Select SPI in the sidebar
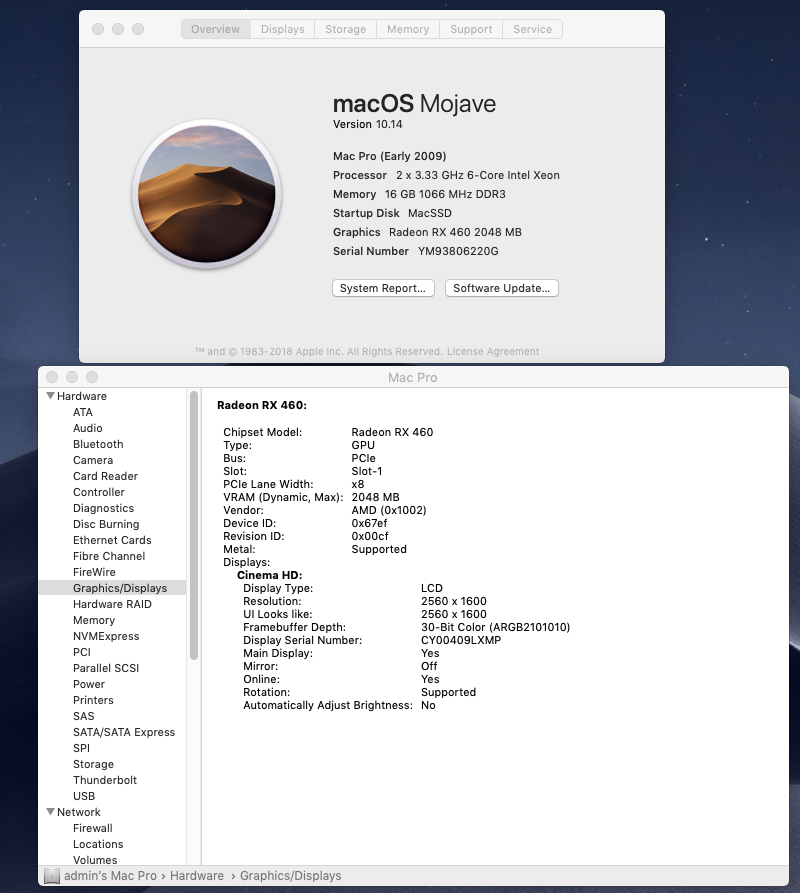 [x=81, y=748]
